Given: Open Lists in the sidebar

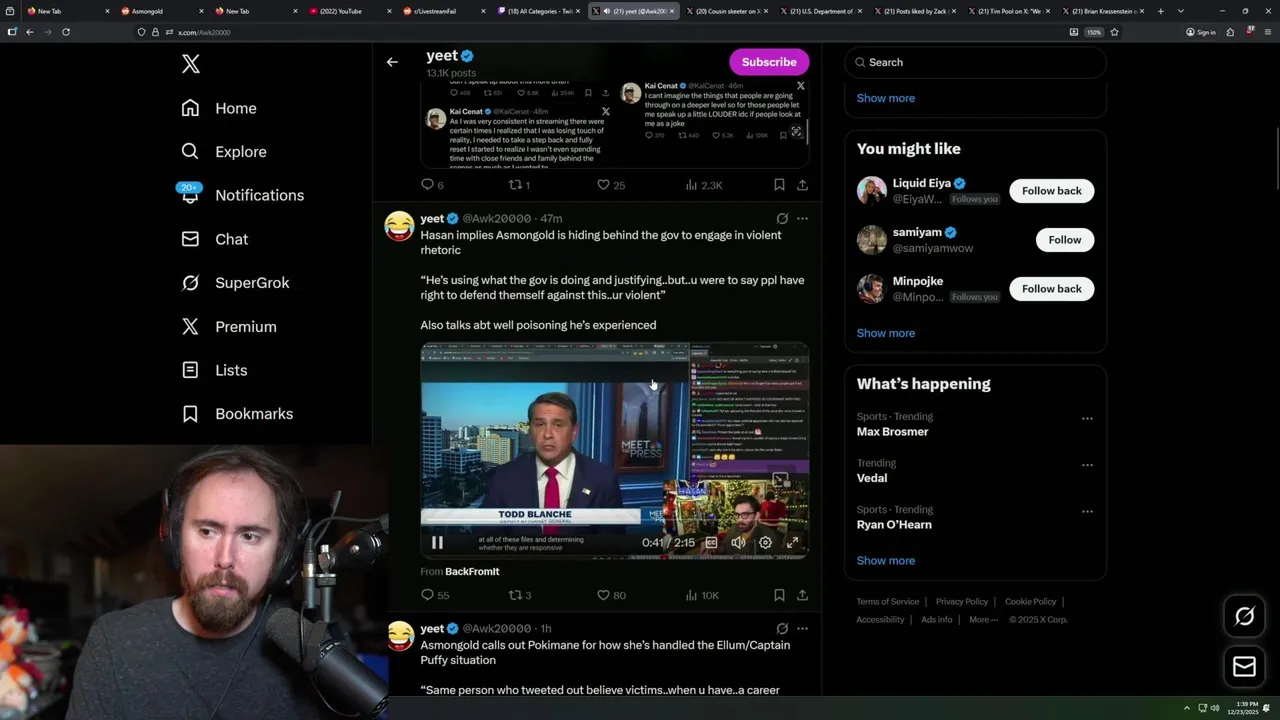Looking at the screenshot, I should coord(214,370).
